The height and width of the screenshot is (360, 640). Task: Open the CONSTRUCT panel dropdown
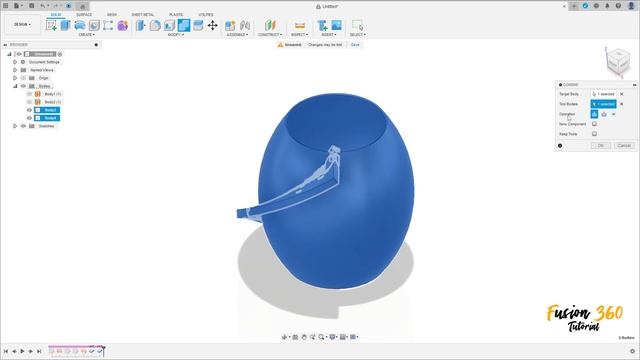[x=270, y=35]
